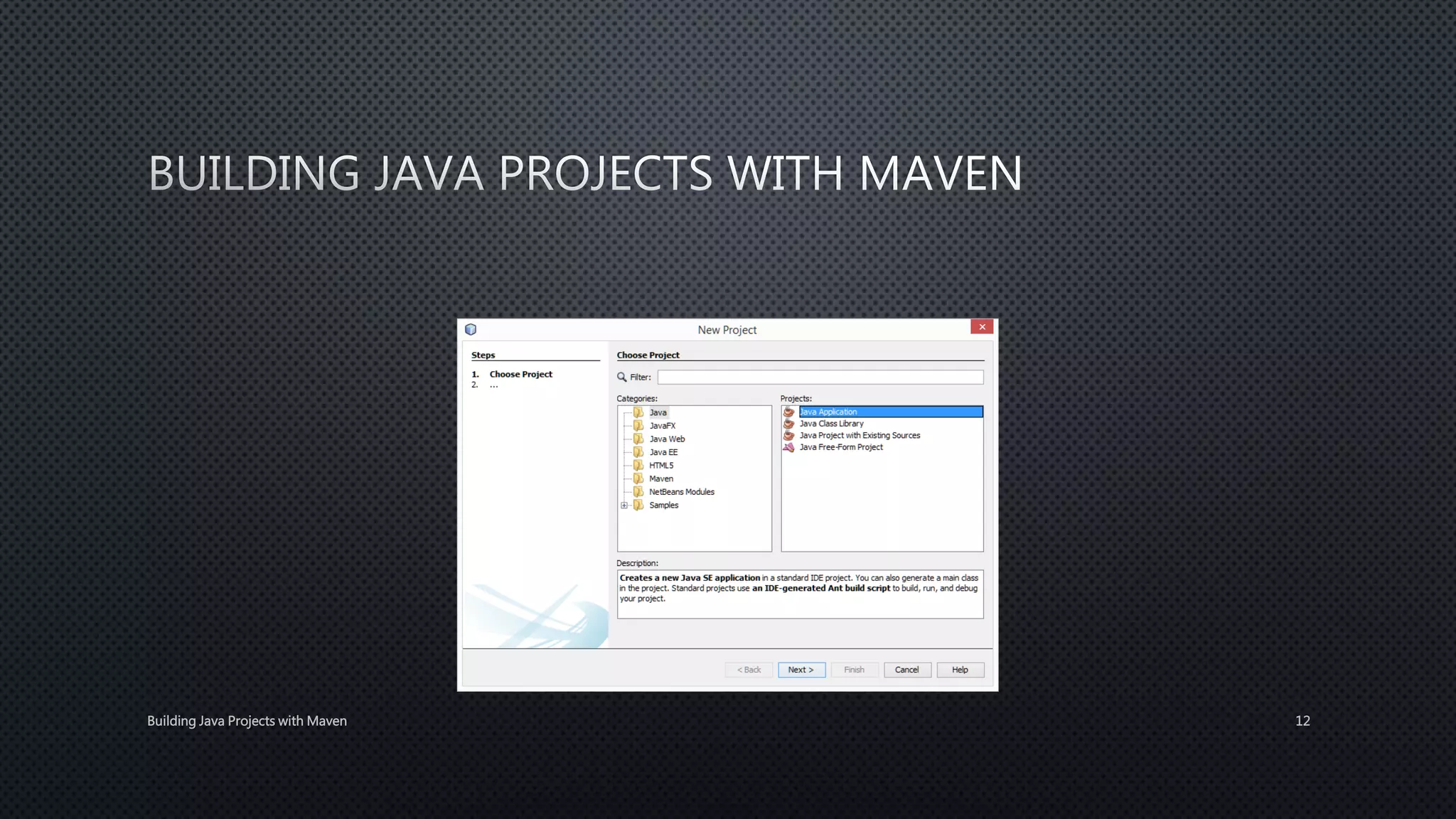The width and height of the screenshot is (1456, 819).
Task: Choose Java Project with Existing Sources
Action: point(860,435)
